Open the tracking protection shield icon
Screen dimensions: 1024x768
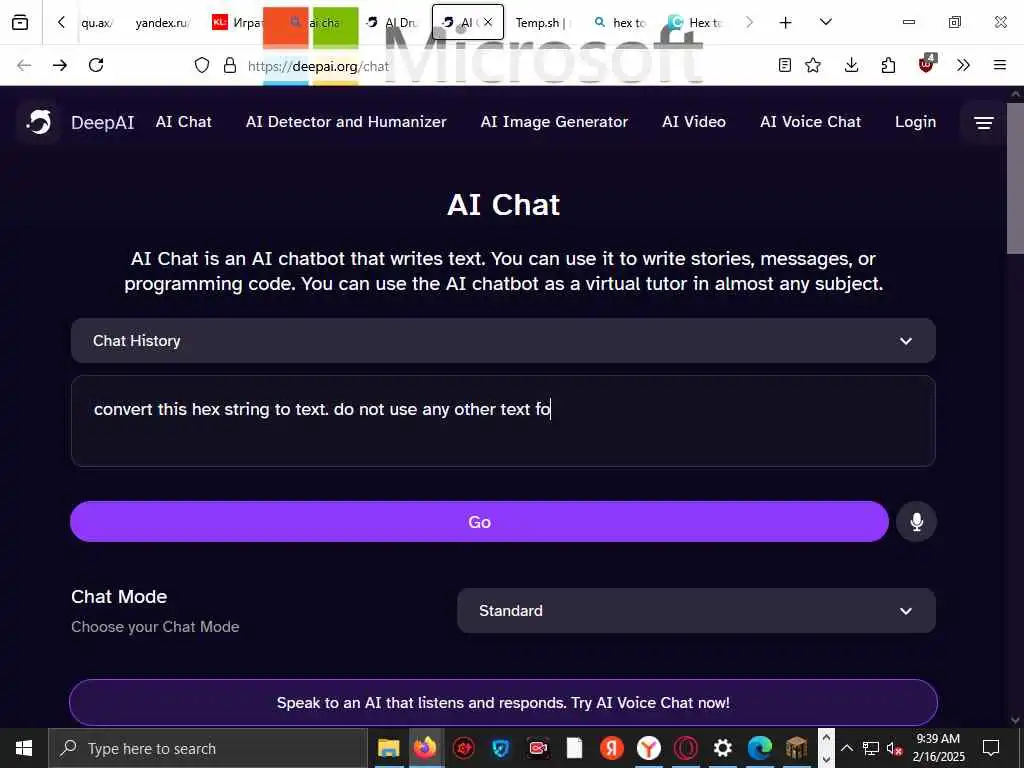click(x=202, y=65)
